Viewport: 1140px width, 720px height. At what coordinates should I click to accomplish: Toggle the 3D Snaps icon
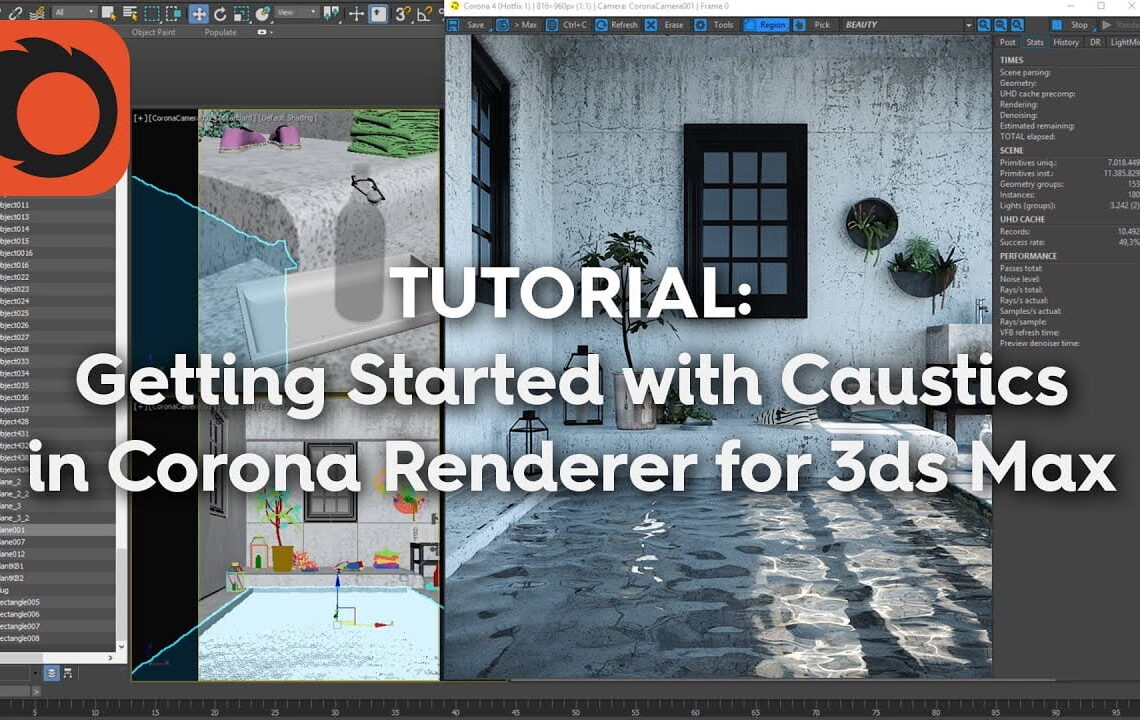tap(402, 13)
